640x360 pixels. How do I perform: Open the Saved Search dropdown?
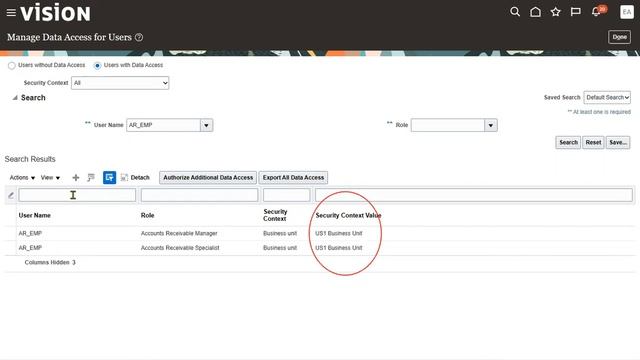[x=607, y=98]
